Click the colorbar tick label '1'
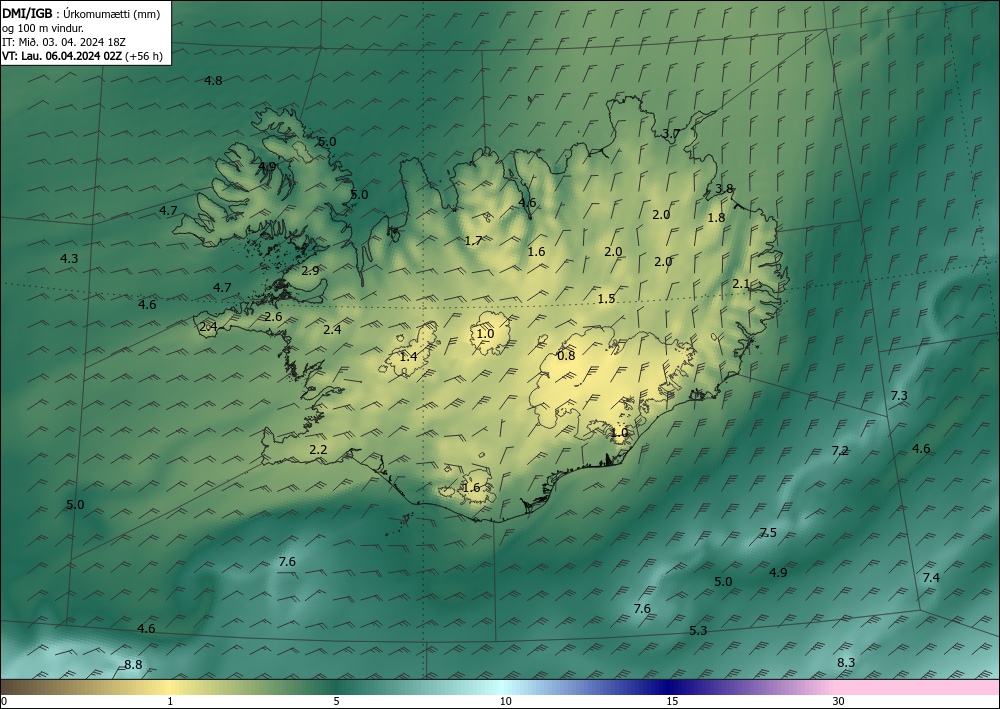1000x709 pixels. click(170, 701)
